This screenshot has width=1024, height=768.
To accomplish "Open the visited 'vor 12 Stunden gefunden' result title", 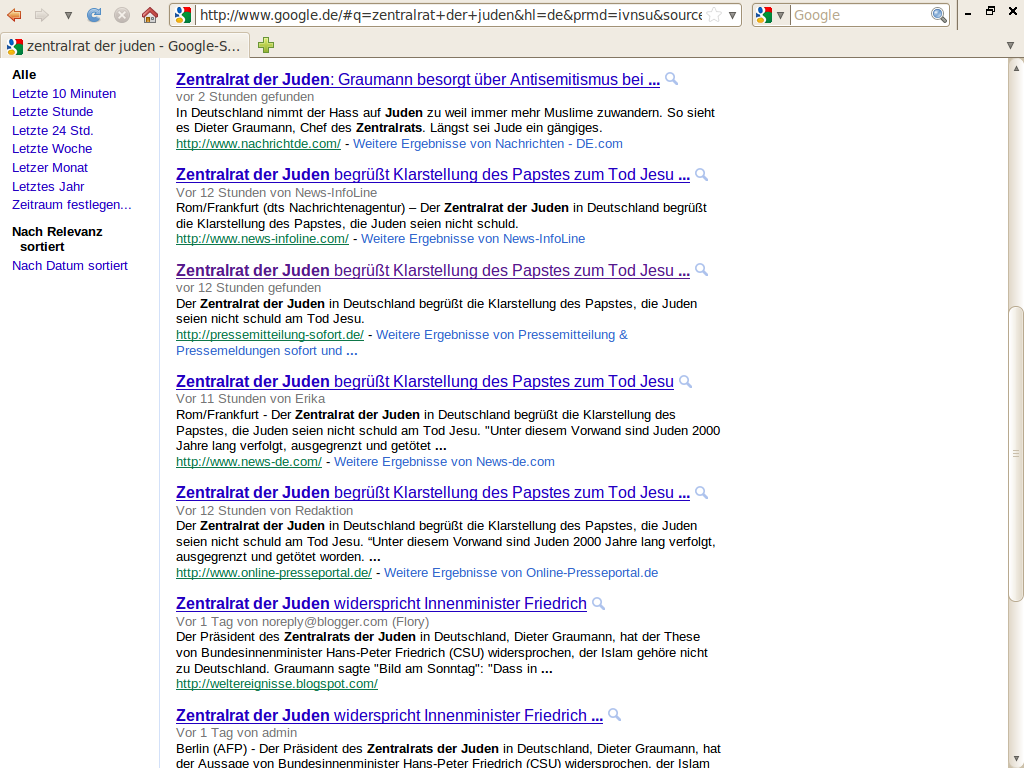I will coord(432,270).
